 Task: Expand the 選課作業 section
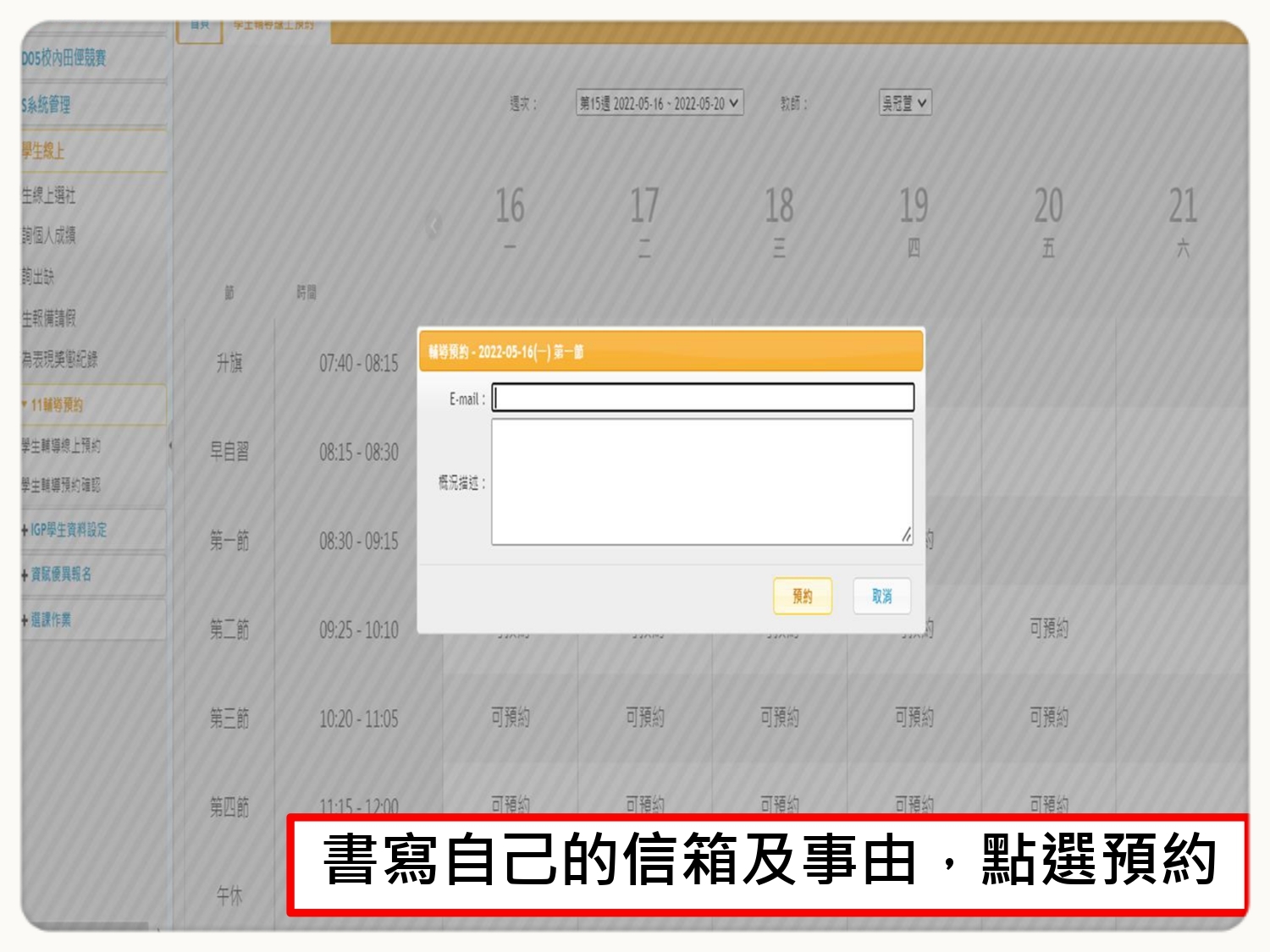pos(51,620)
